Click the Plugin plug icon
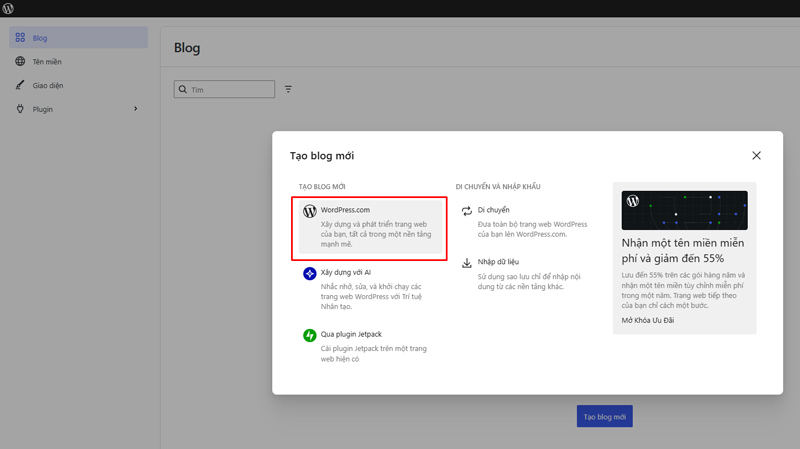This screenshot has height=449, width=800. click(x=20, y=109)
